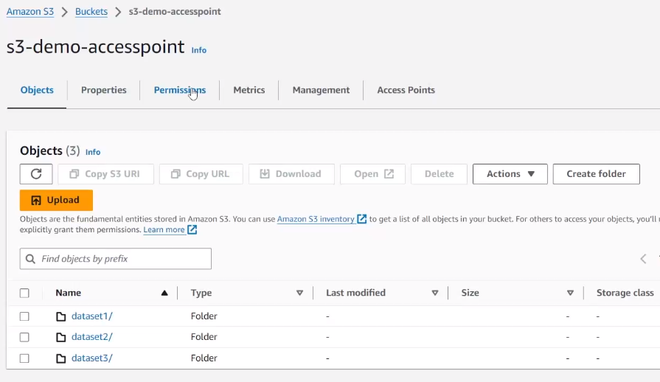660x382 pixels.
Task: Open the dataset2/ folder link
Action: click(x=92, y=337)
